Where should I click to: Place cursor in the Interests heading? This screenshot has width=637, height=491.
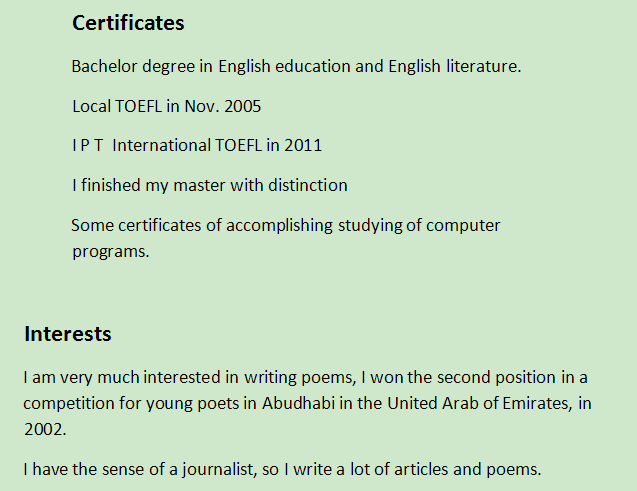point(67,334)
